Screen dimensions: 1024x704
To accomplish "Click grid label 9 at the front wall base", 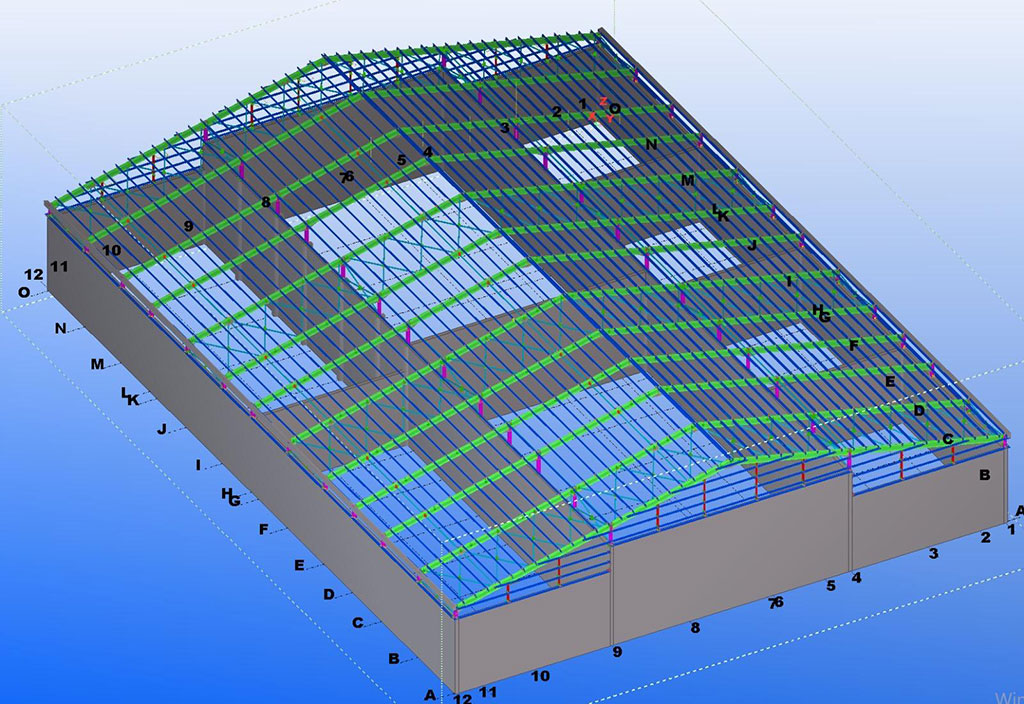I will (x=617, y=652).
